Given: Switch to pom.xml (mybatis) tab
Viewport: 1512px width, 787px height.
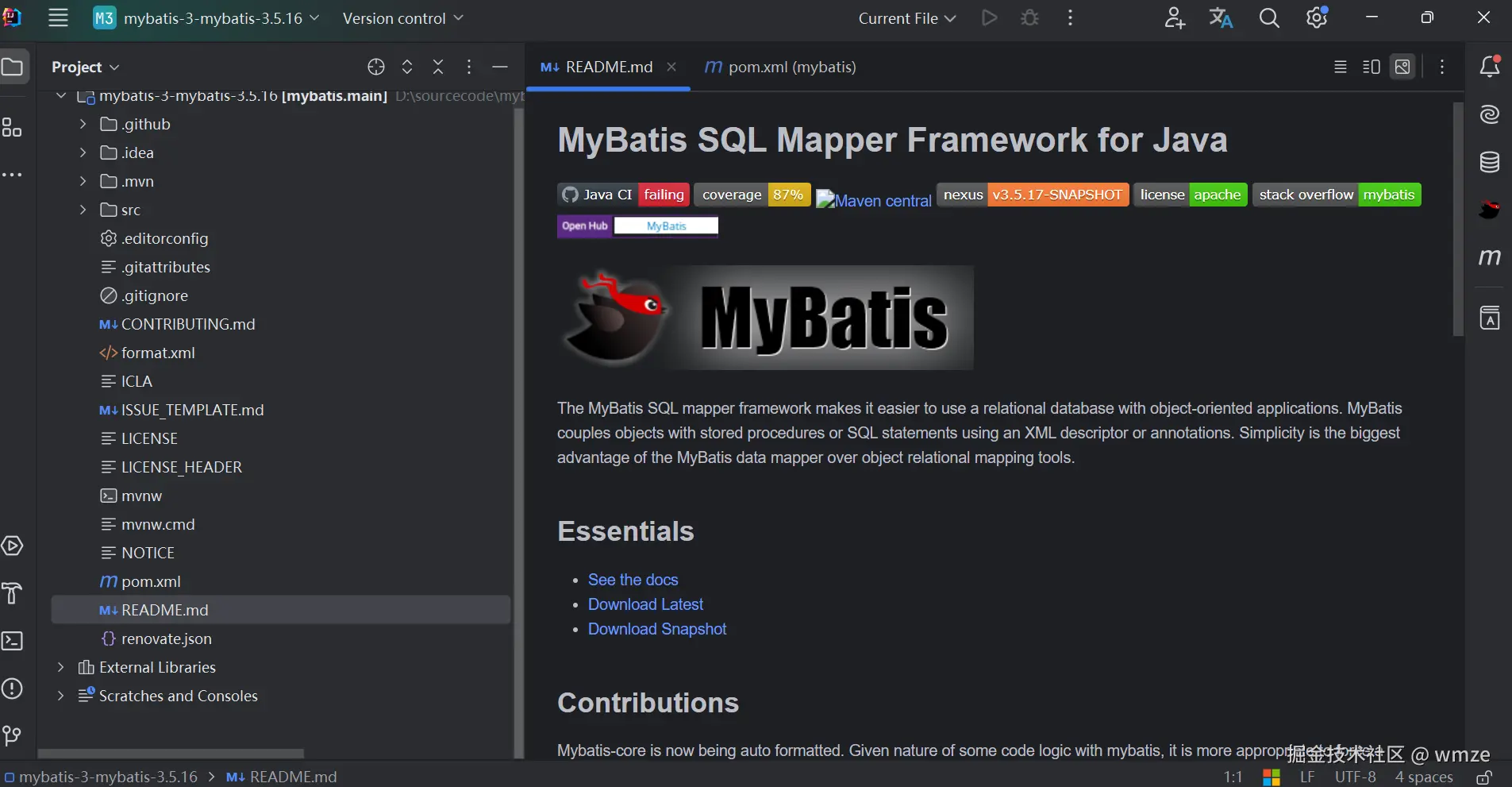Looking at the screenshot, I should click(x=780, y=68).
